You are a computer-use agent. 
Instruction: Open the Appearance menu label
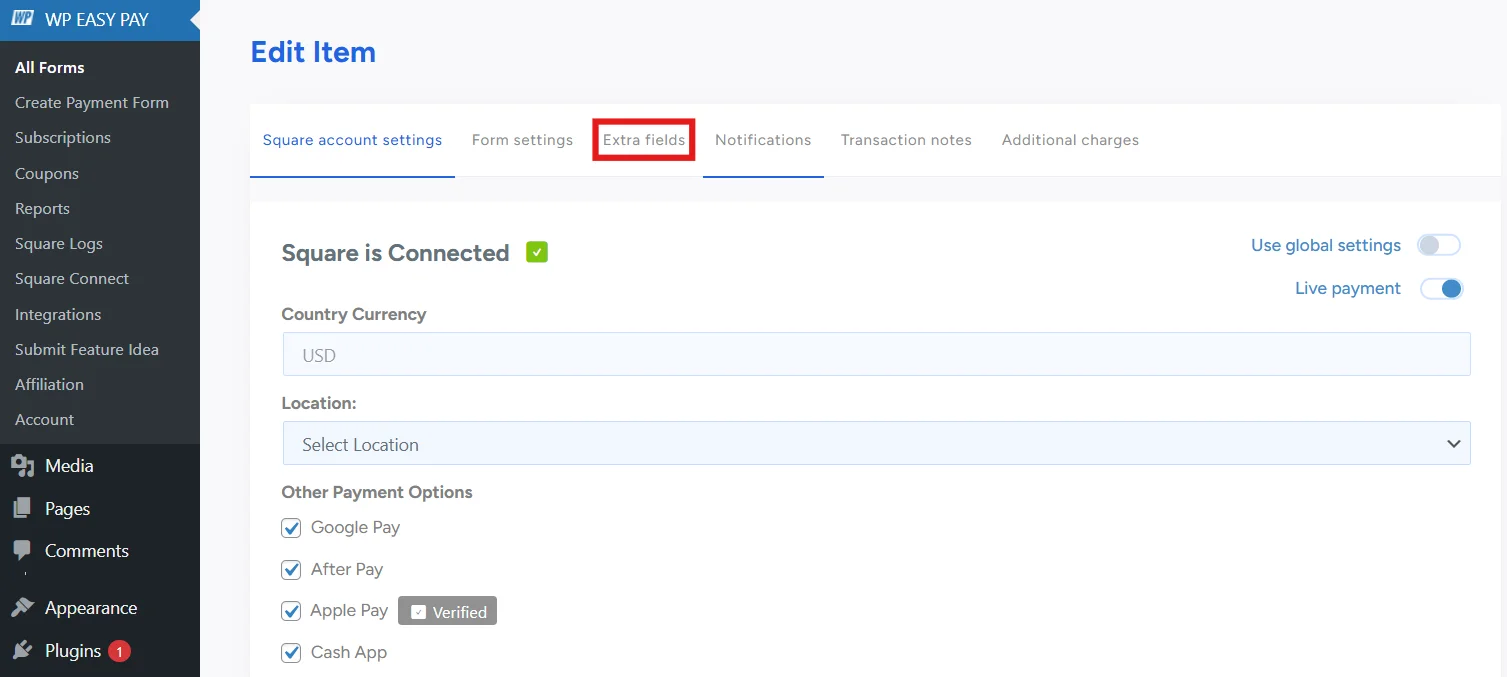(91, 608)
